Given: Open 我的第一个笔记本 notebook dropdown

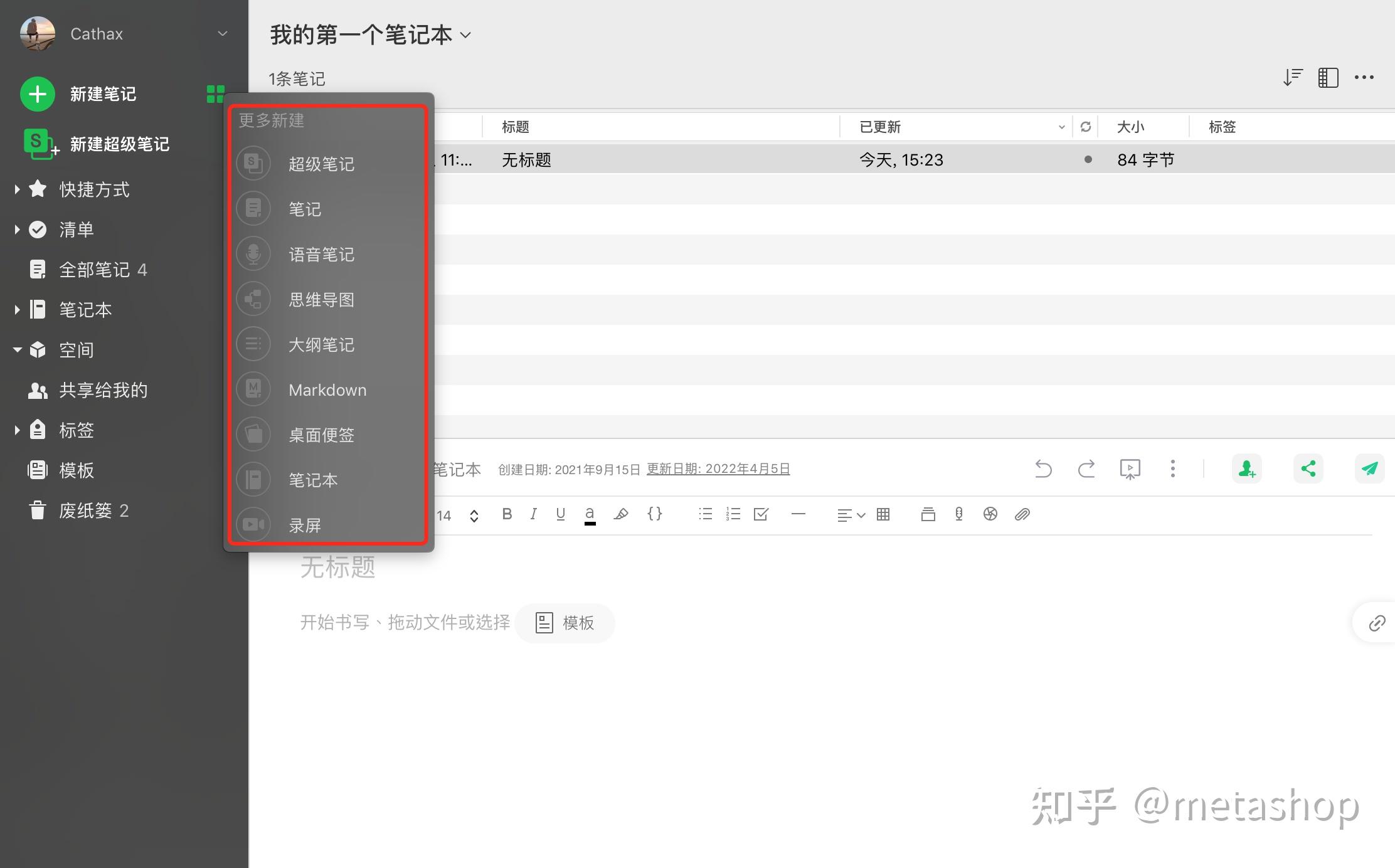Looking at the screenshot, I should 370,35.
